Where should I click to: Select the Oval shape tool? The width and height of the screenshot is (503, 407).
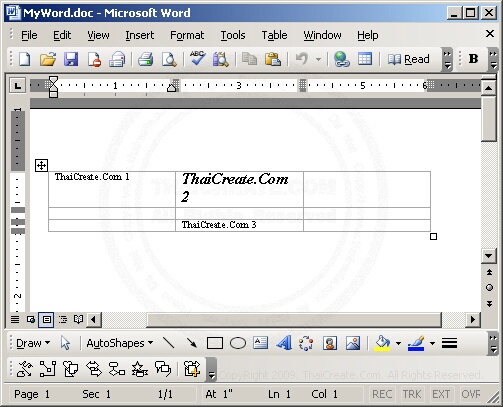[x=238, y=343]
